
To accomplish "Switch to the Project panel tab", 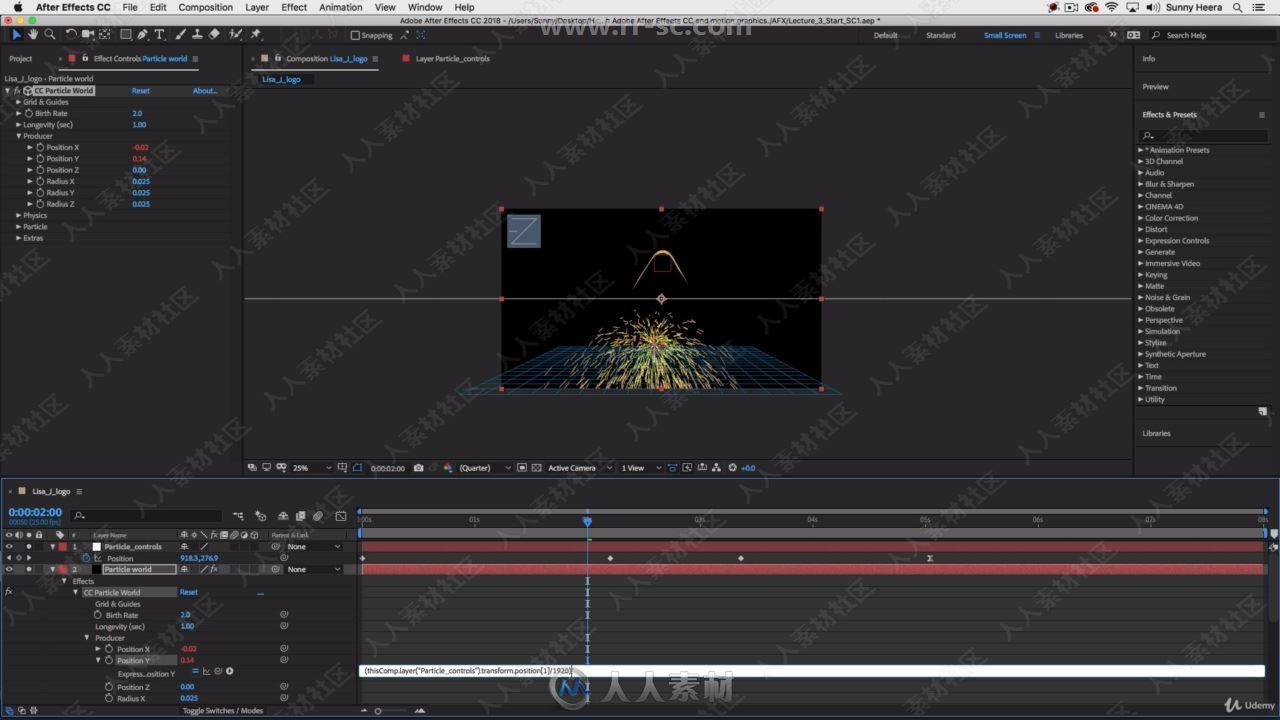I will point(21,59).
